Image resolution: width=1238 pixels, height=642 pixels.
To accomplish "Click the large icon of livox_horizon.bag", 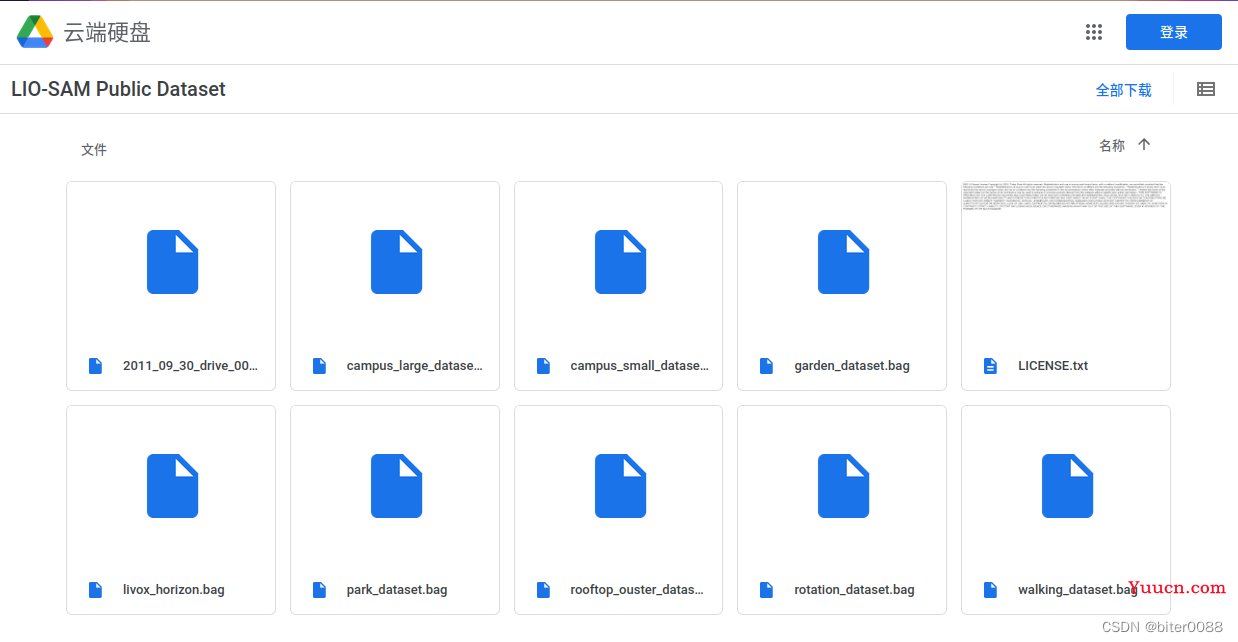I will 172,486.
